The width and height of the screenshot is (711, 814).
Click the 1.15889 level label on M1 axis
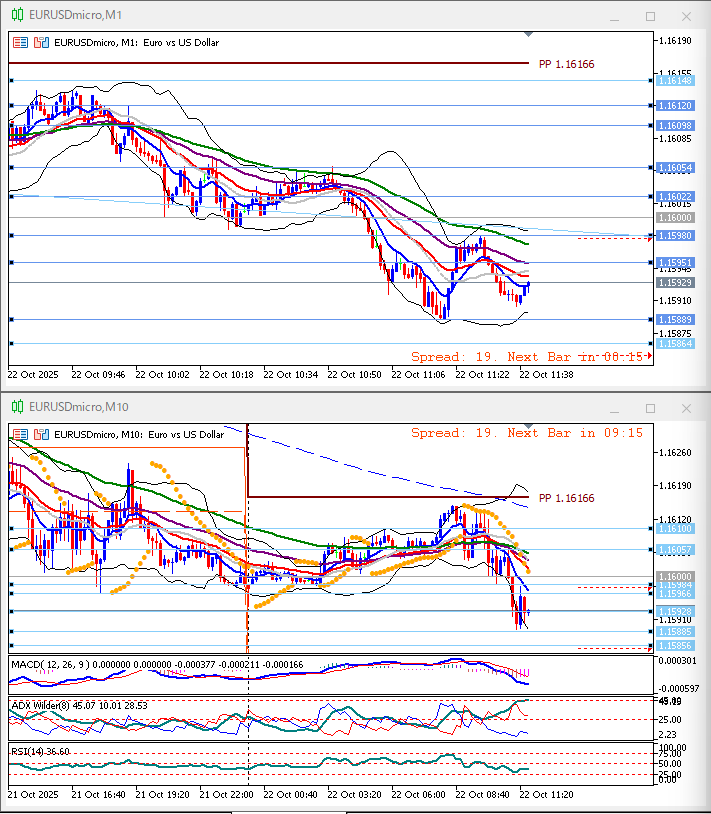tap(675, 320)
